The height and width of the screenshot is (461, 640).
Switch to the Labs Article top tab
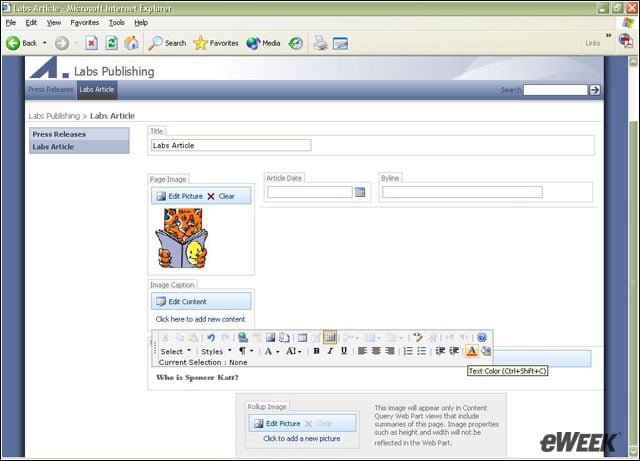[x=97, y=89]
